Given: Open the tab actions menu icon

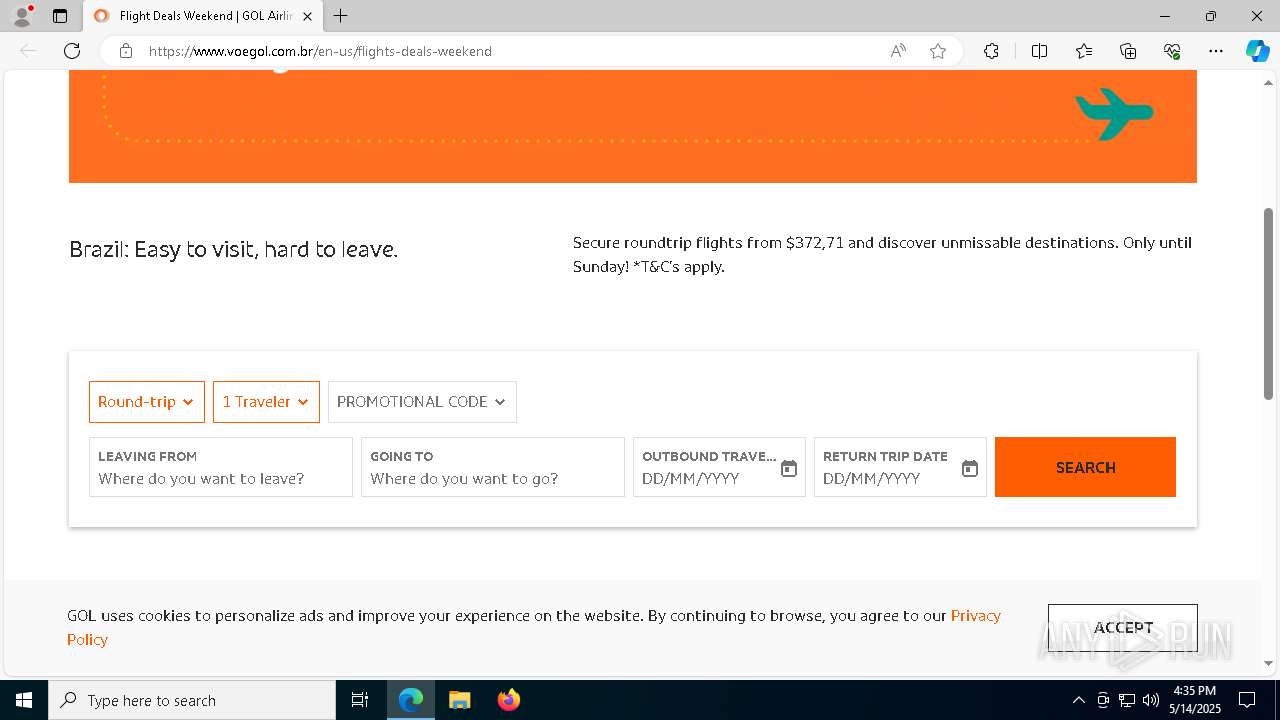Looking at the screenshot, I should pos(60,16).
